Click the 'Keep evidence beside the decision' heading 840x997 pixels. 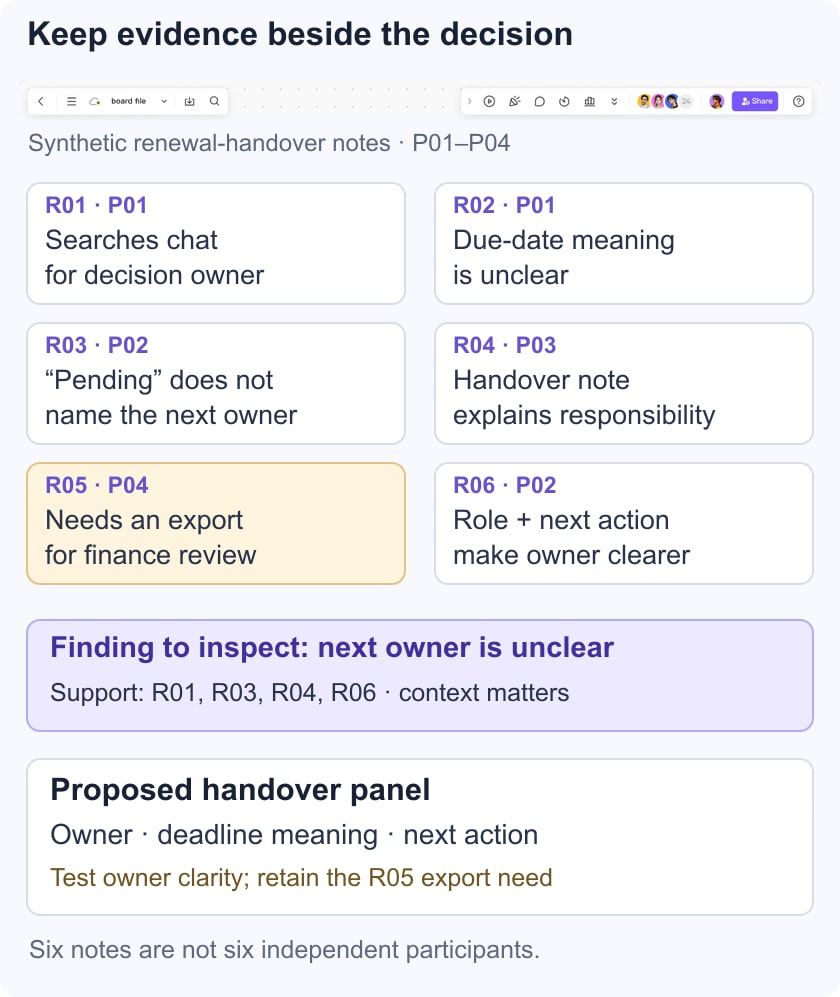point(300,34)
